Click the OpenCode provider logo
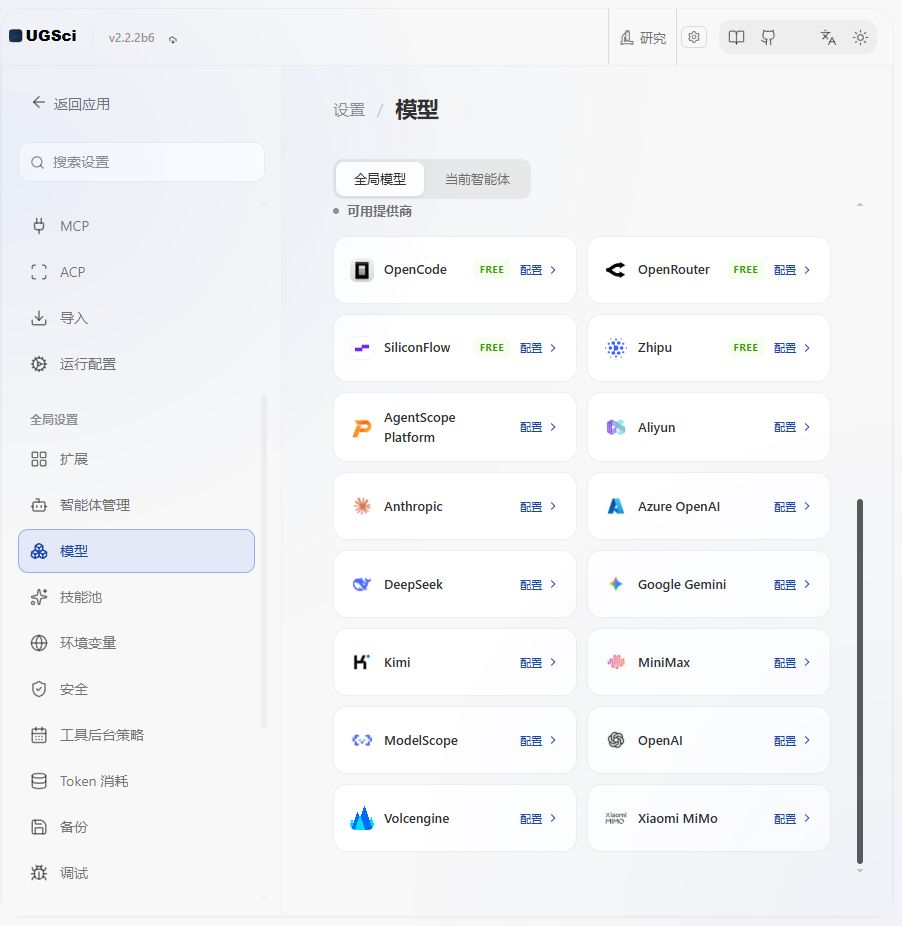The width and height of the screenshot is (902, 926). pyautogui.click(x=362, y=270)
